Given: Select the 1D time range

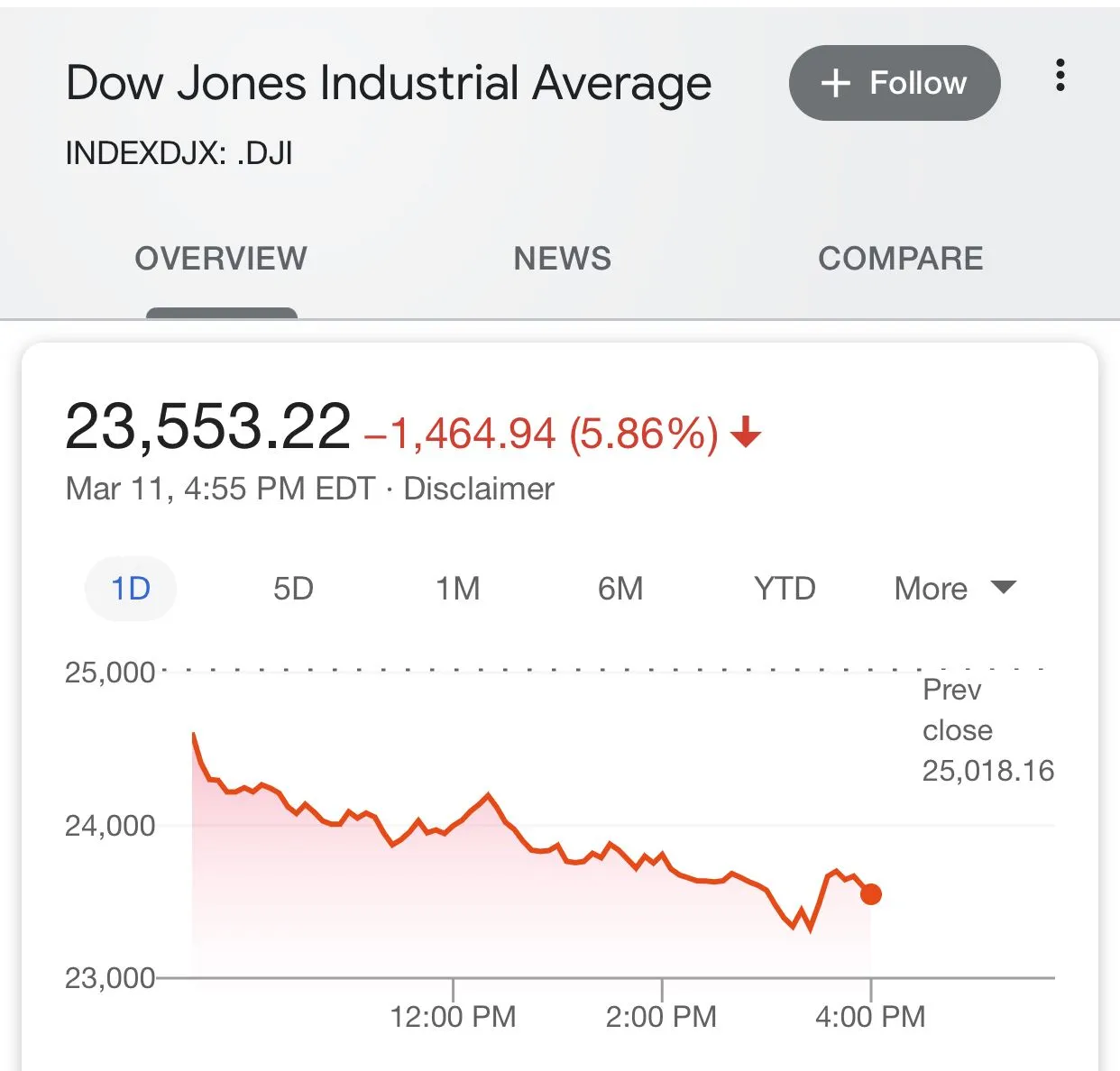Looking at the screenshot, I should tap(131, 589).
